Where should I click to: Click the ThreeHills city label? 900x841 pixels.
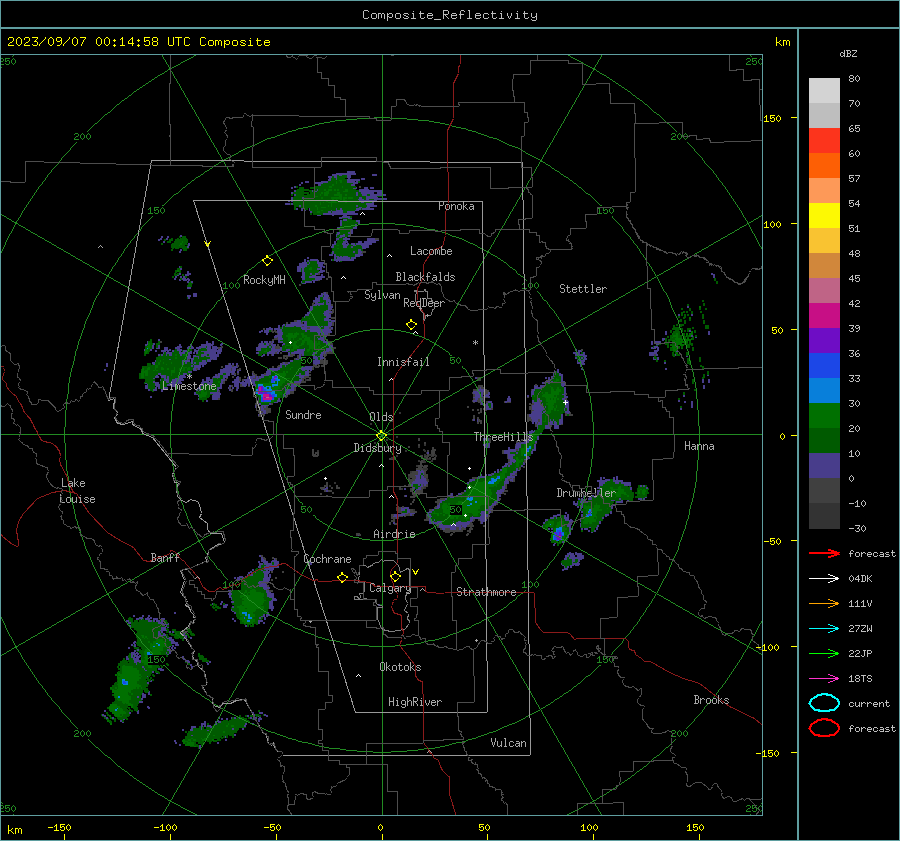503,437
